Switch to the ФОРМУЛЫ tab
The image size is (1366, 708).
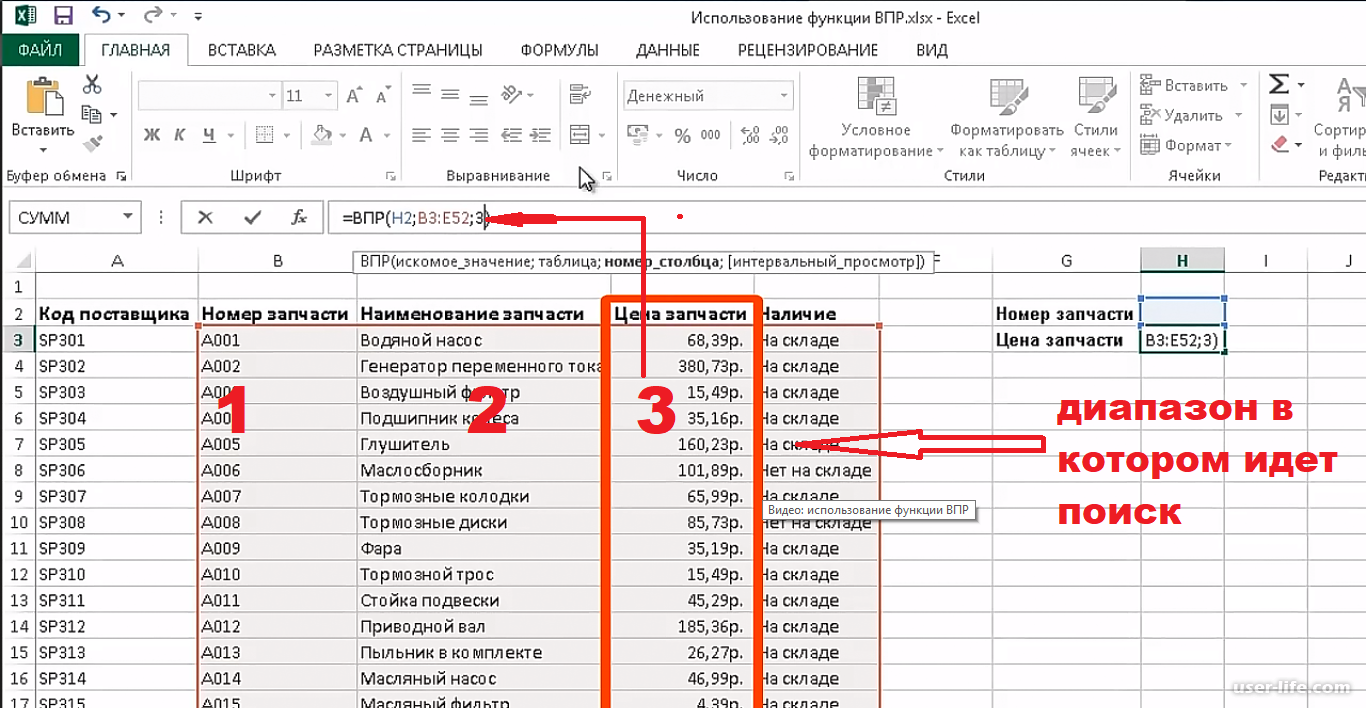(559, 49)
